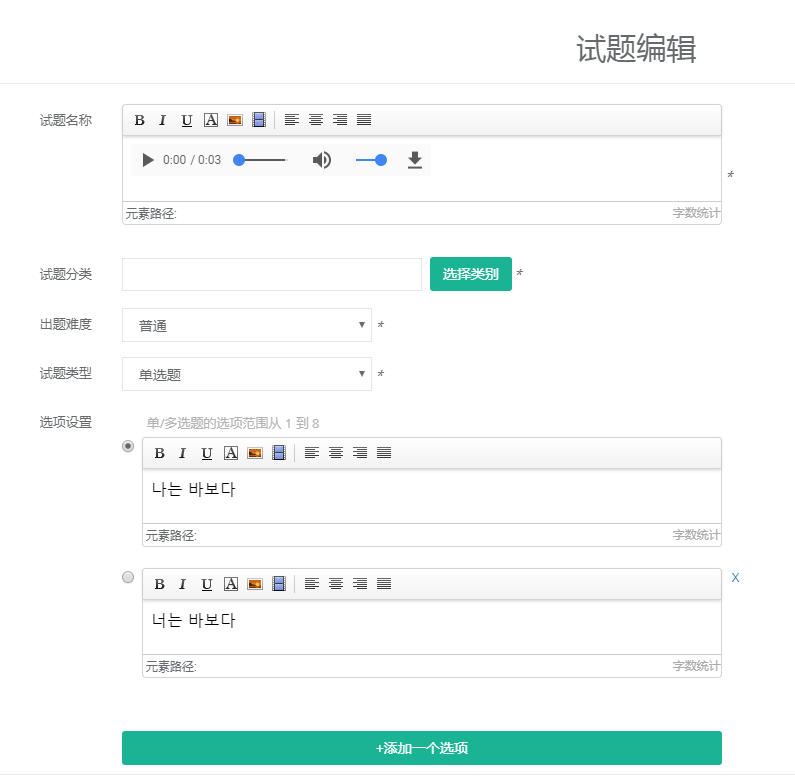795x779 pixels.
Task: Toggle italic in 너는 바보다 option editor
Action: 183,584
